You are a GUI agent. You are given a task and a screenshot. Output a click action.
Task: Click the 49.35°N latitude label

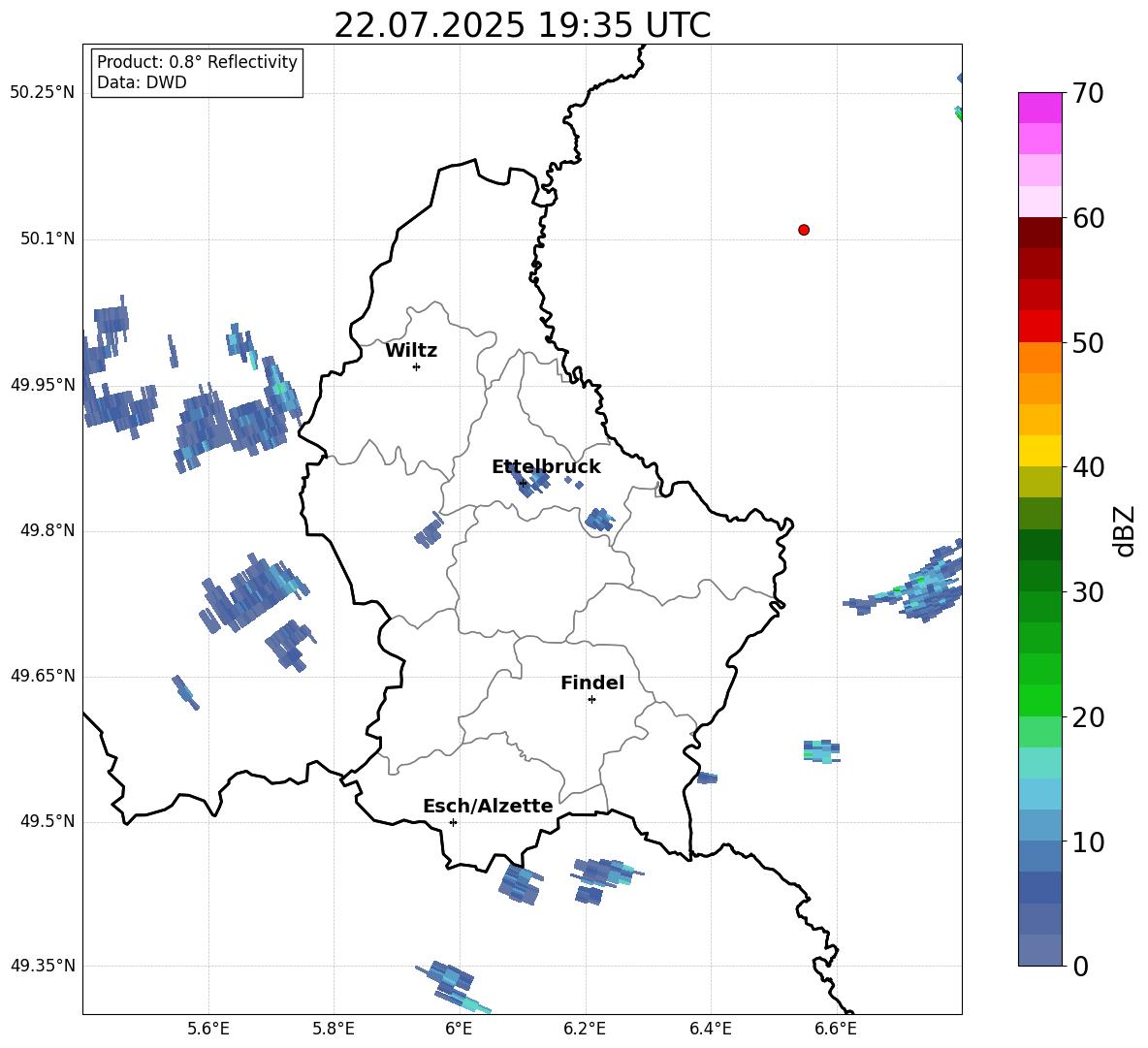click(43, 966)
